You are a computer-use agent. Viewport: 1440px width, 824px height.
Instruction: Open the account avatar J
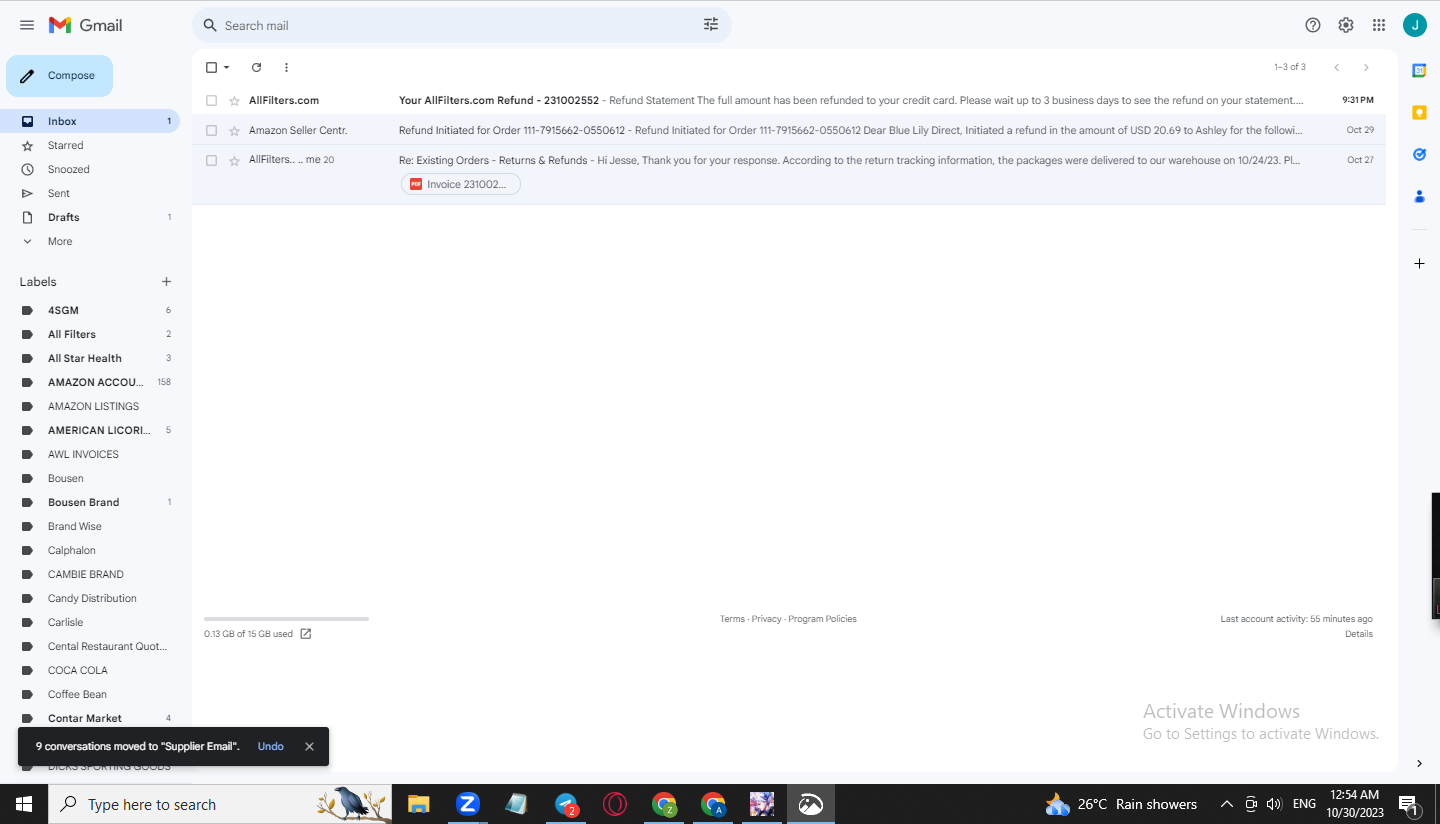click(x=1414, y=25)
